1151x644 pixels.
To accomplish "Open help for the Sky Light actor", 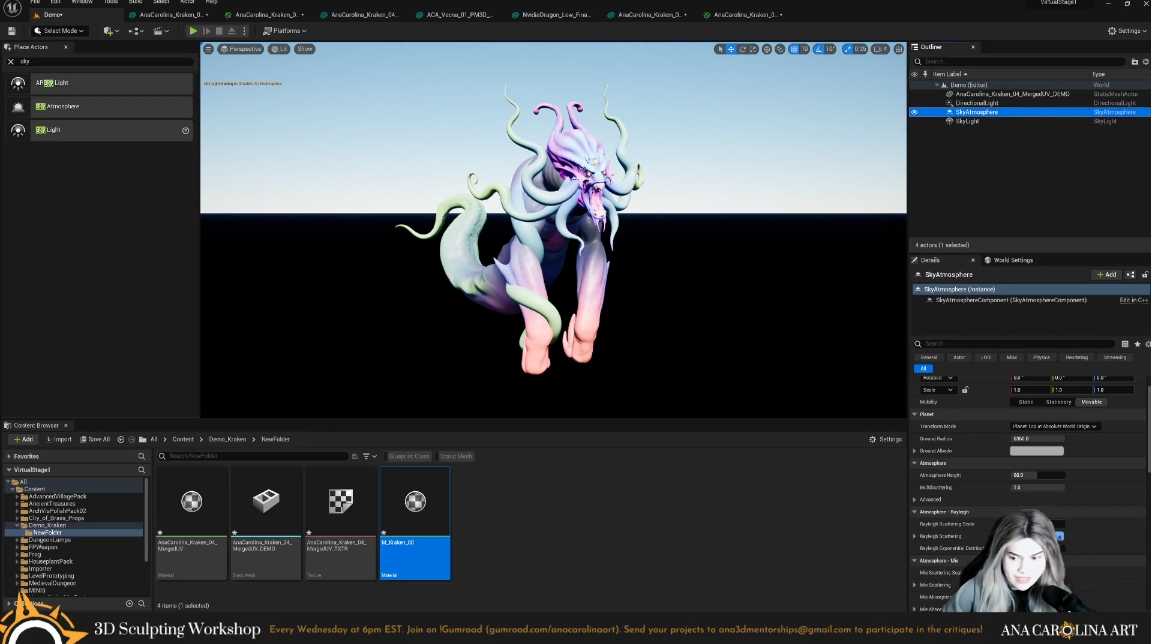I will coord(186,131).
